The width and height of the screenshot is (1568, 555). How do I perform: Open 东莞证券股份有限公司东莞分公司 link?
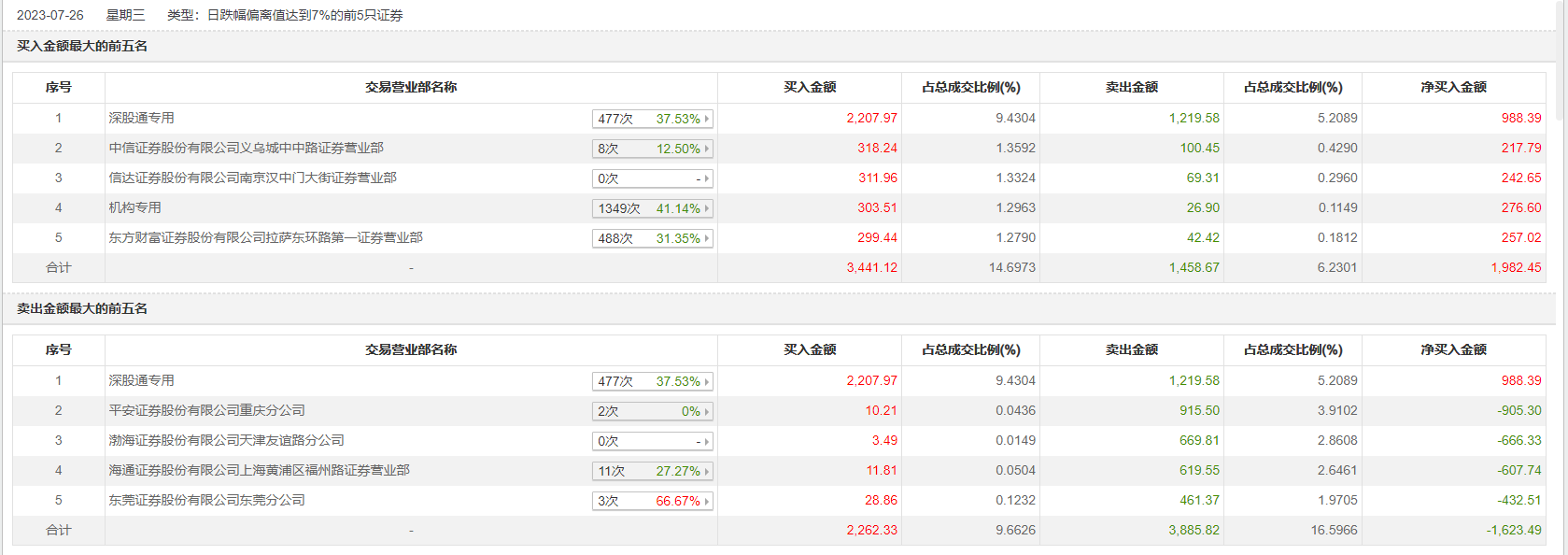(x=206, y=500)
